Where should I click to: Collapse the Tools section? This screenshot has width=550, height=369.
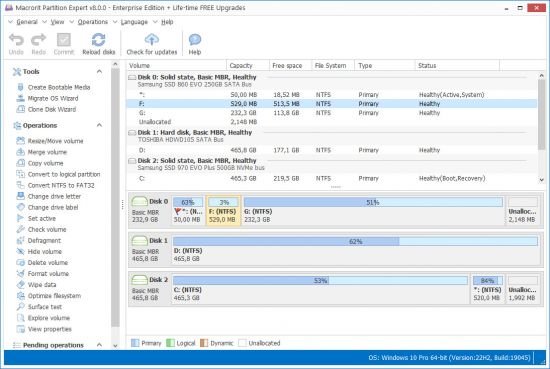point(99,72)
